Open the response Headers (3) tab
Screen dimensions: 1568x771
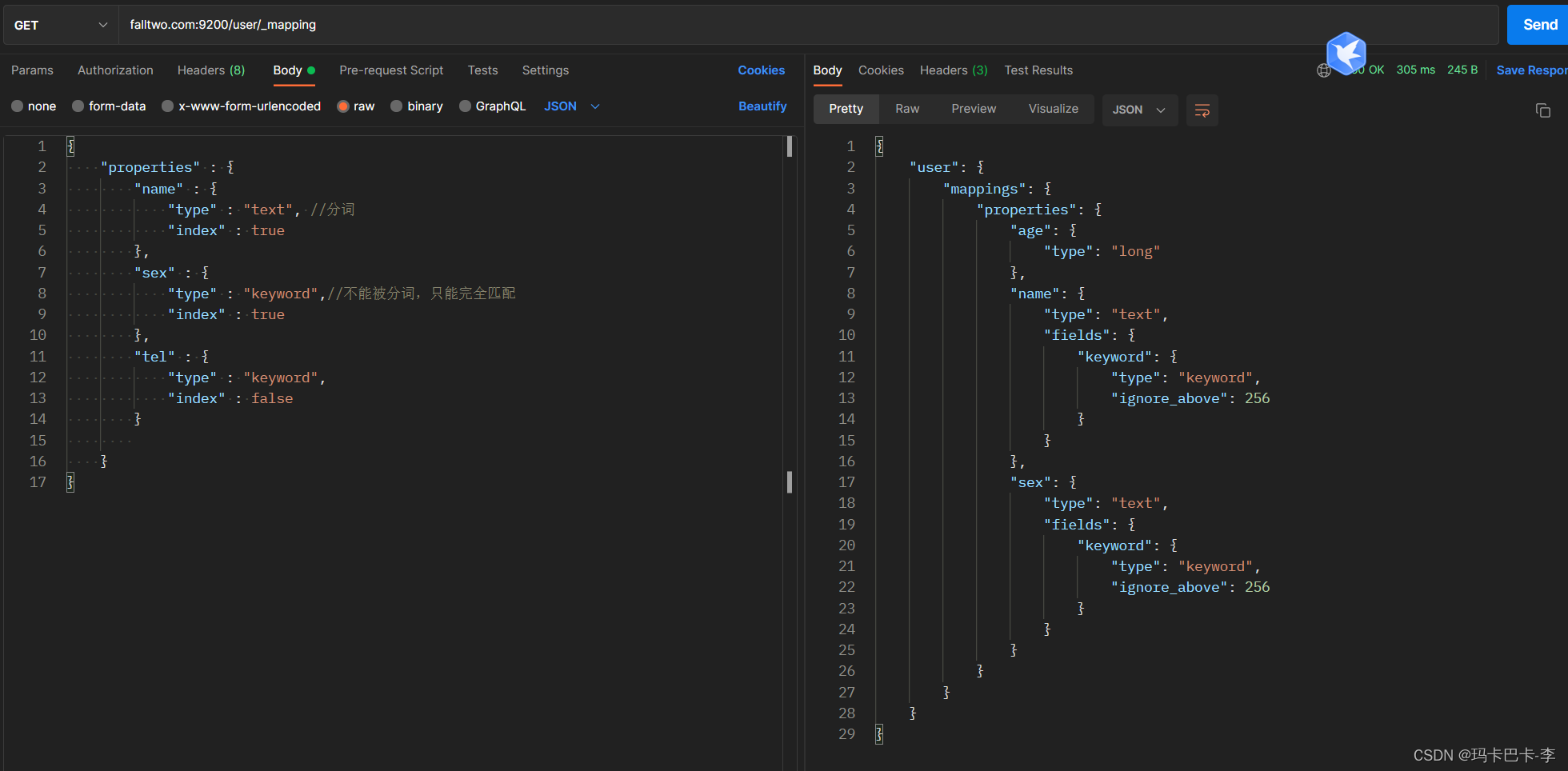coord(954,70)
